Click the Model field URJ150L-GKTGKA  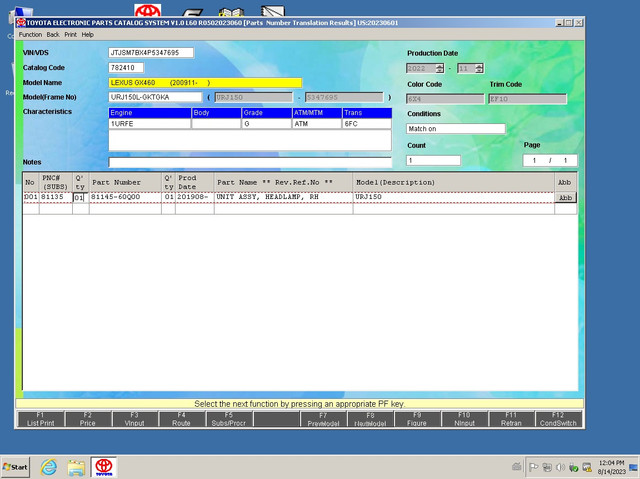[155, 97]
